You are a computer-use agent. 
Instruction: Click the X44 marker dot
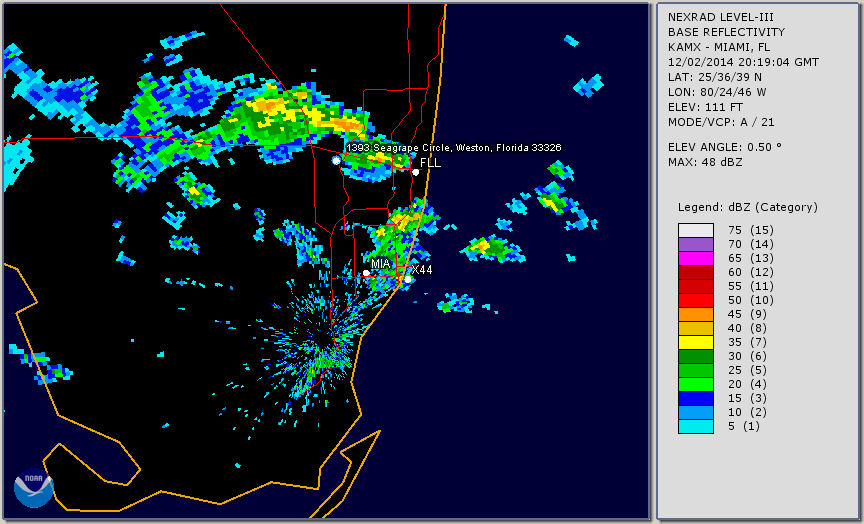[x=408, y=280]
